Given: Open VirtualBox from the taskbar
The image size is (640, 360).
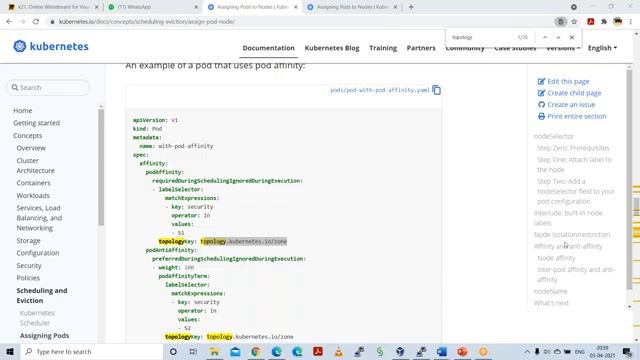Looking at the screenshot, I should (x=400, y=351).
